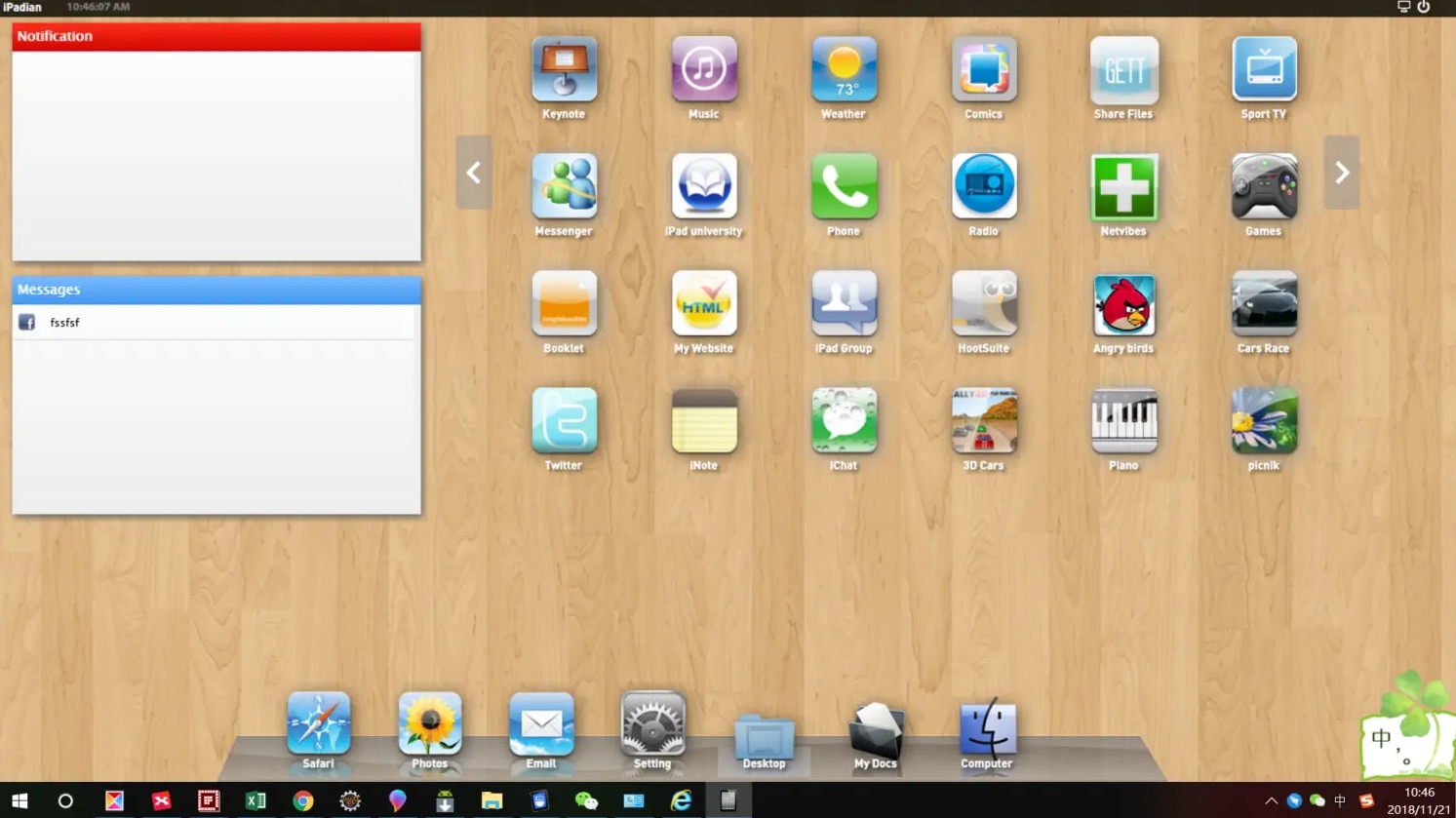
Task: Launch the HootSuite app
Action: click(x=984, y=303)
